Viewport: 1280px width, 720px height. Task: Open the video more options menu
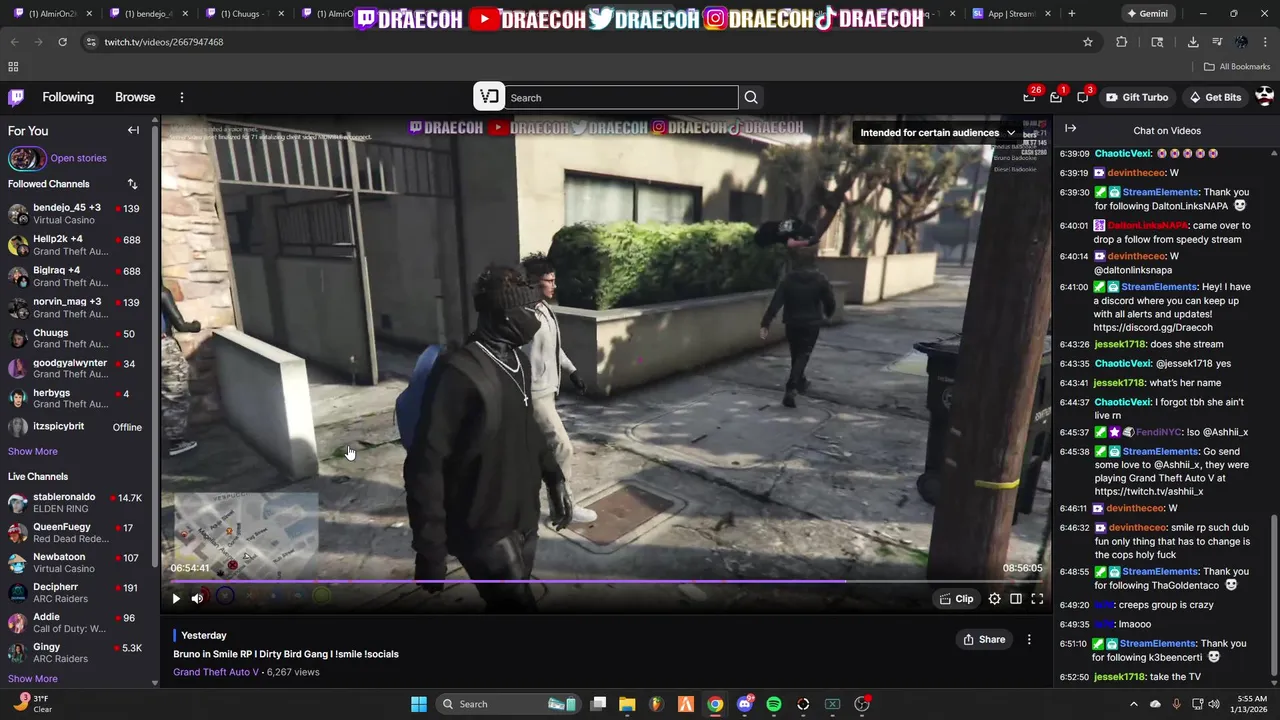click(1029, 639)
